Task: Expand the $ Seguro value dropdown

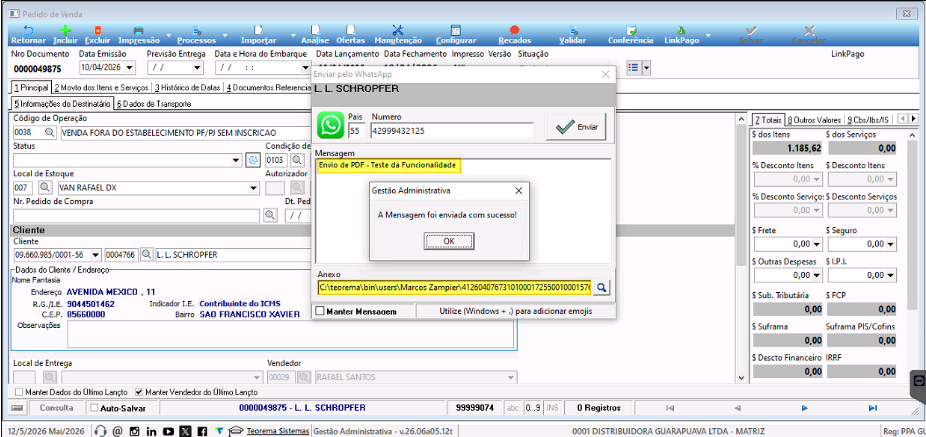Action: [x=891, y=243]
